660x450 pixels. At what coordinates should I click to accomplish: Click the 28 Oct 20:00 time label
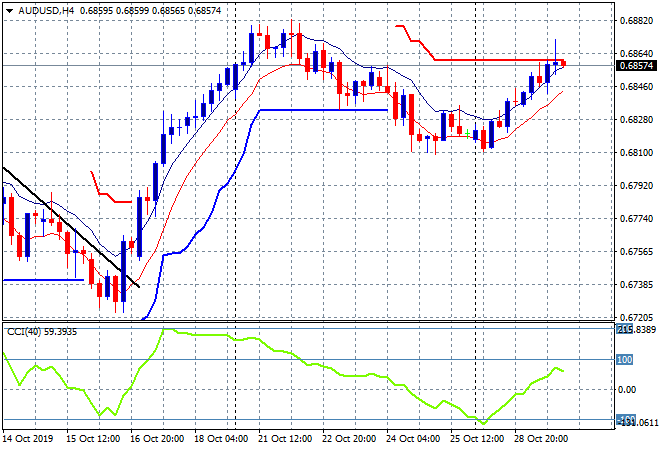(541, 439)
